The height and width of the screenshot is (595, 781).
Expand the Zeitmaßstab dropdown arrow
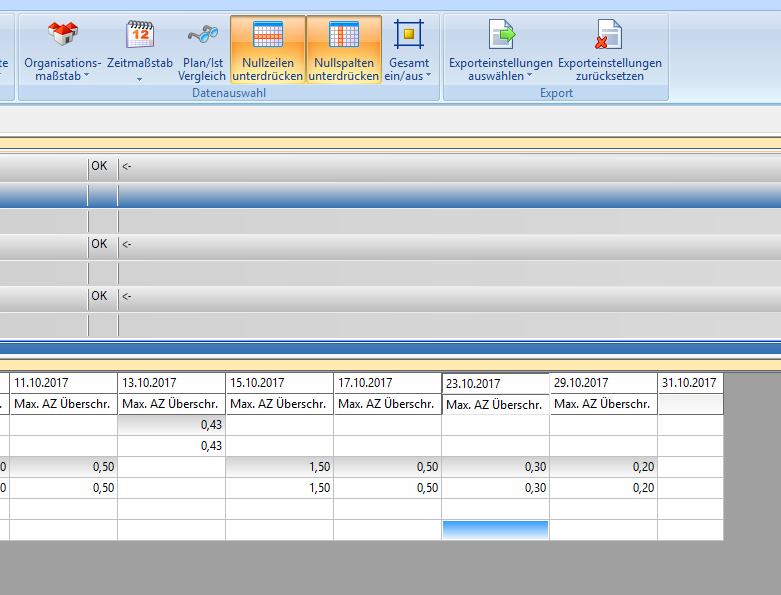click(140, 78)
